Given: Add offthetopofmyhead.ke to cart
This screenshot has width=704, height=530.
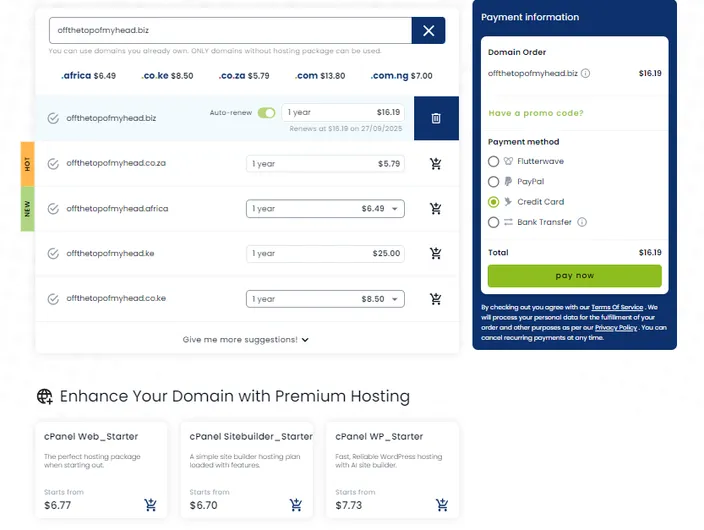Looking at the screenshot, I should tap(436, 253).
